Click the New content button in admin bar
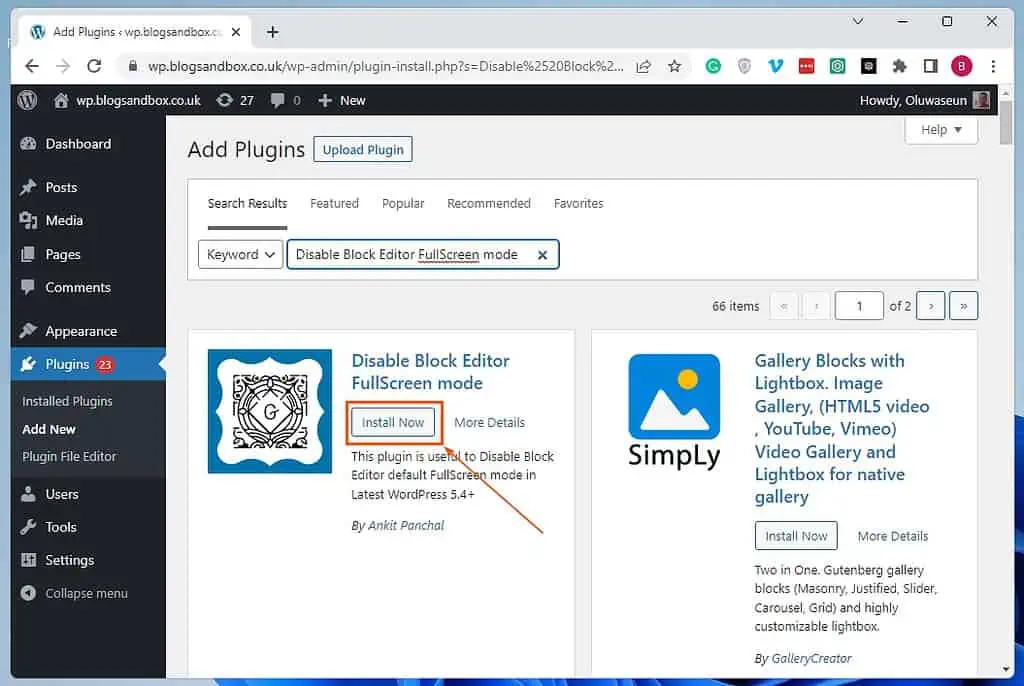This screenshot has width=1024, height=686. 342,100
